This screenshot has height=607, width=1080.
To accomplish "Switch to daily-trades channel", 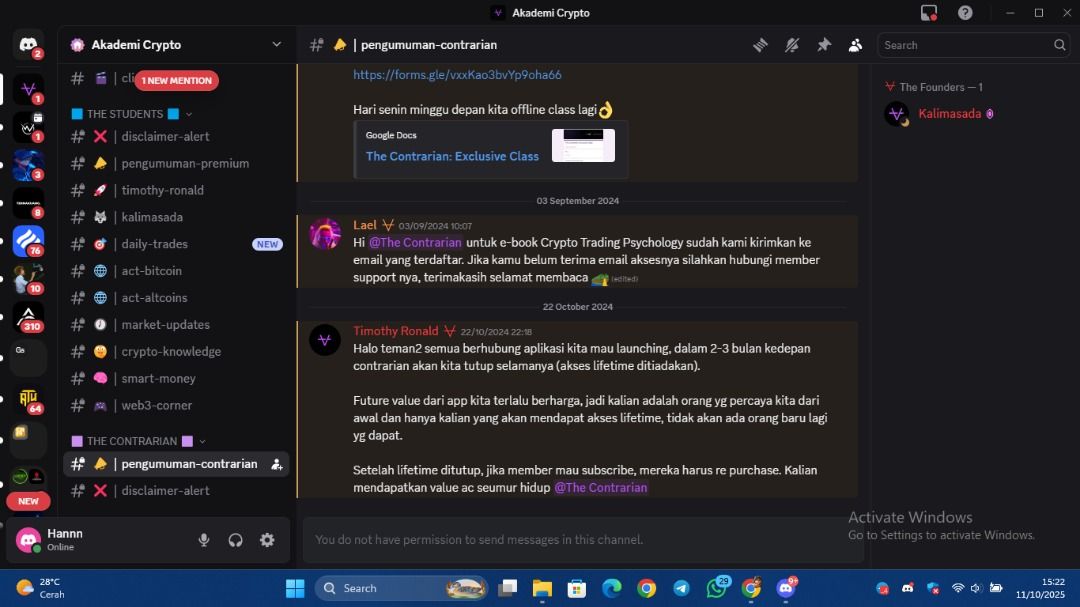I will tap(154, 244).
